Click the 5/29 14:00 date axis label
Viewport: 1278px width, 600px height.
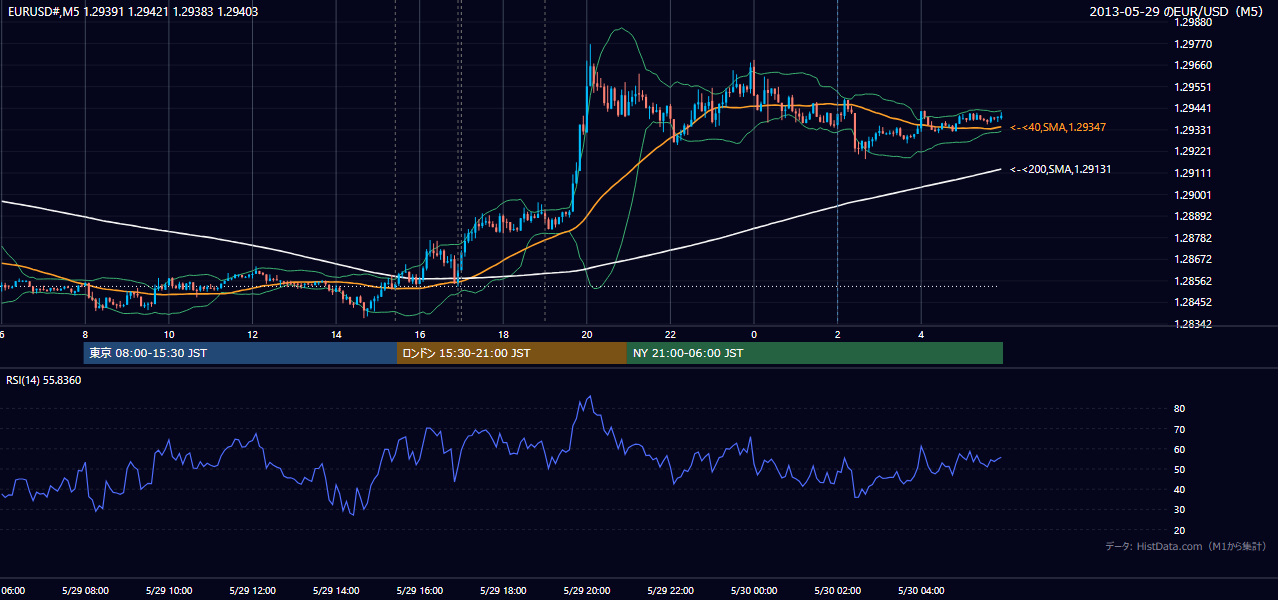click(x=336, y=591)
